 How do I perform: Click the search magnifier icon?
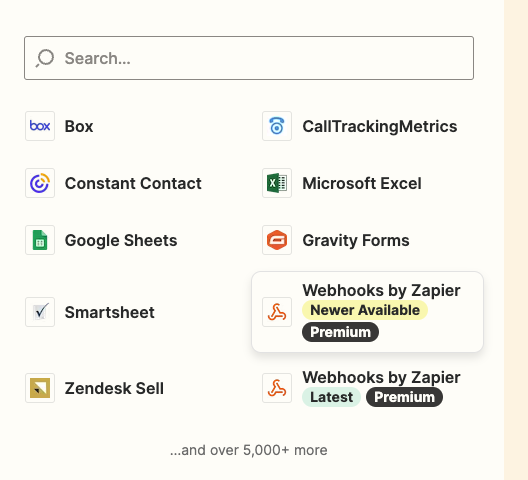coord(45,58)
